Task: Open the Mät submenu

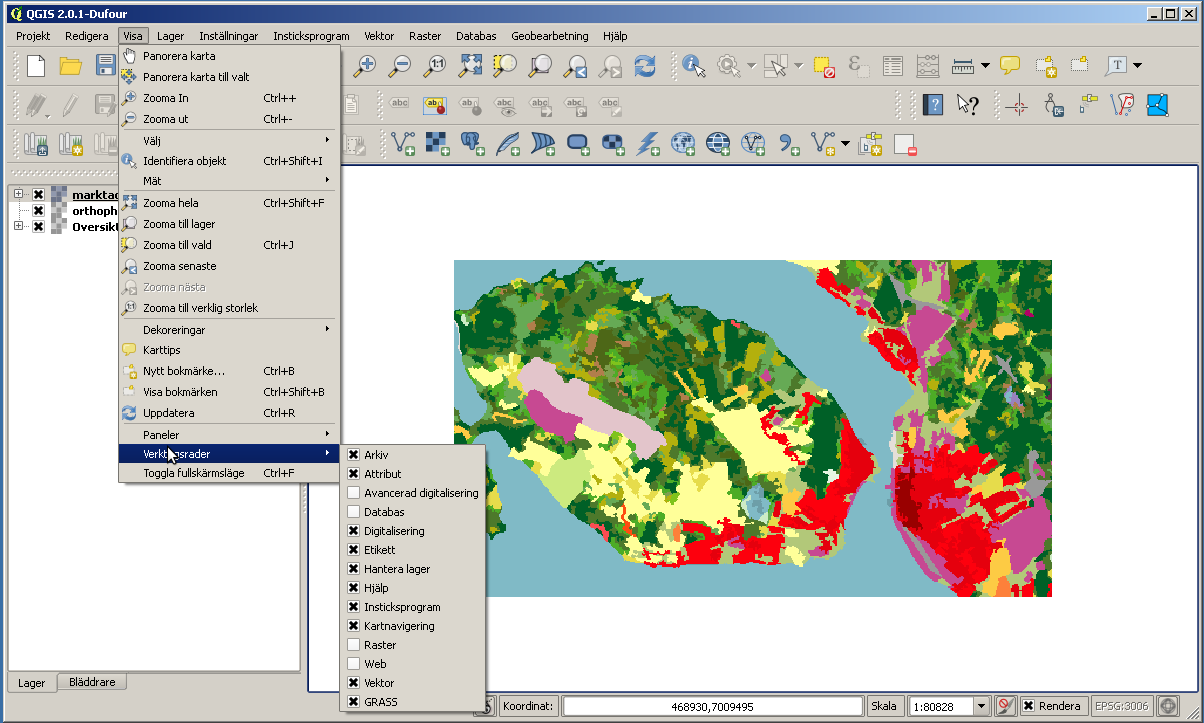Action: tap(229, 181)
